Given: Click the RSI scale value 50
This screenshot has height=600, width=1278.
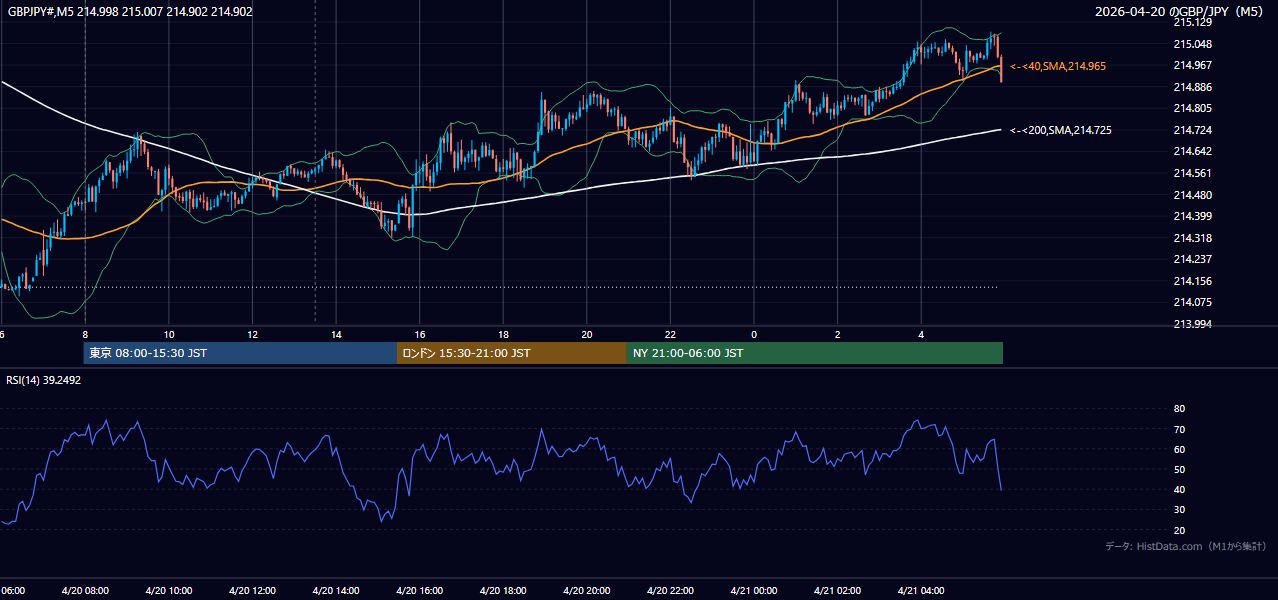Looking at the screenshot, I should [1179, 469].
